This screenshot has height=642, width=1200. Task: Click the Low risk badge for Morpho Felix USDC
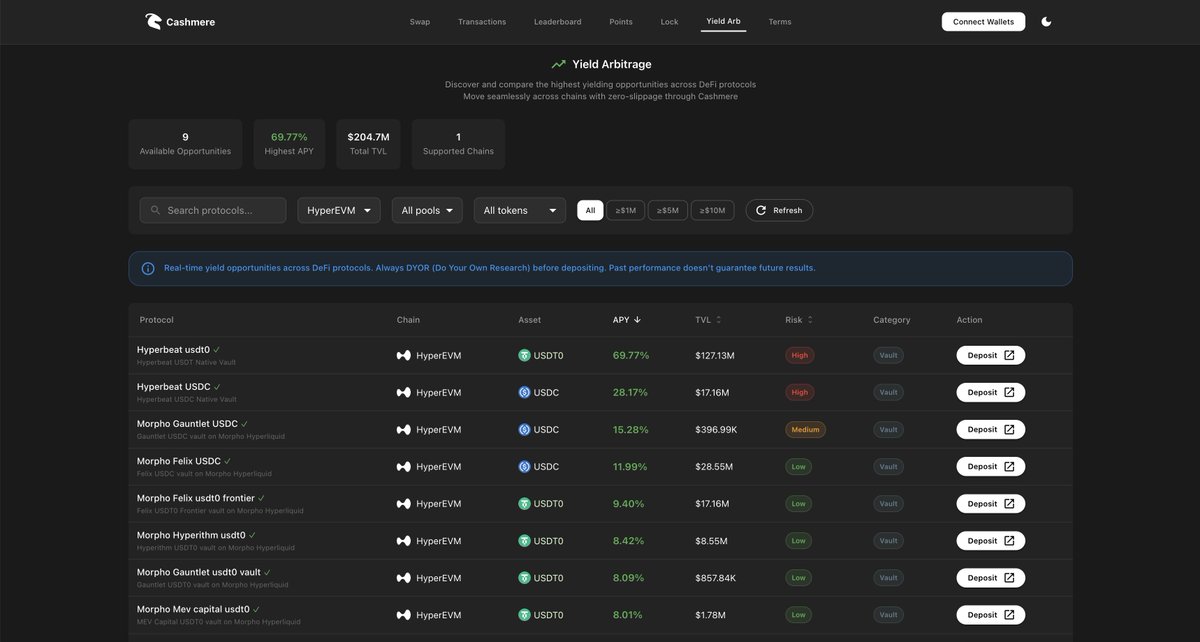(x=798, y=467)
